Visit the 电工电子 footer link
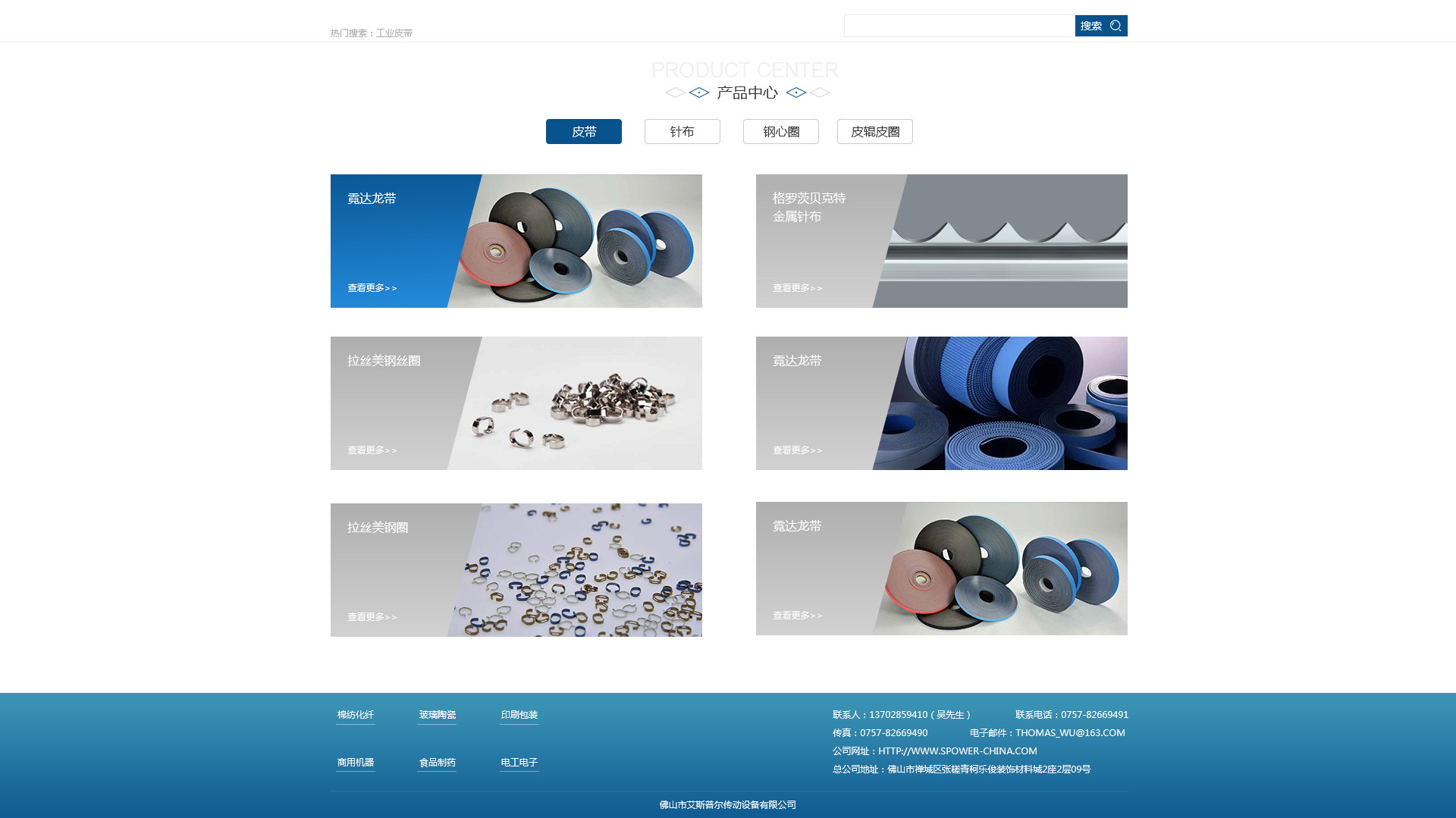This screenshot has width=1456, height=818. click(x=519, y=763)
